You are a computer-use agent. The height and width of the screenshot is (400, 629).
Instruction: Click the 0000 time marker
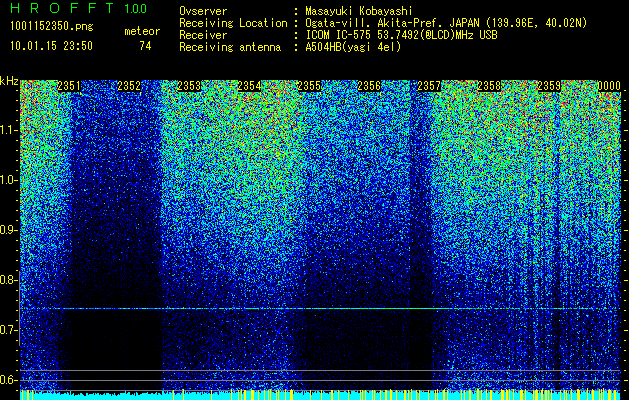[609, 86]
